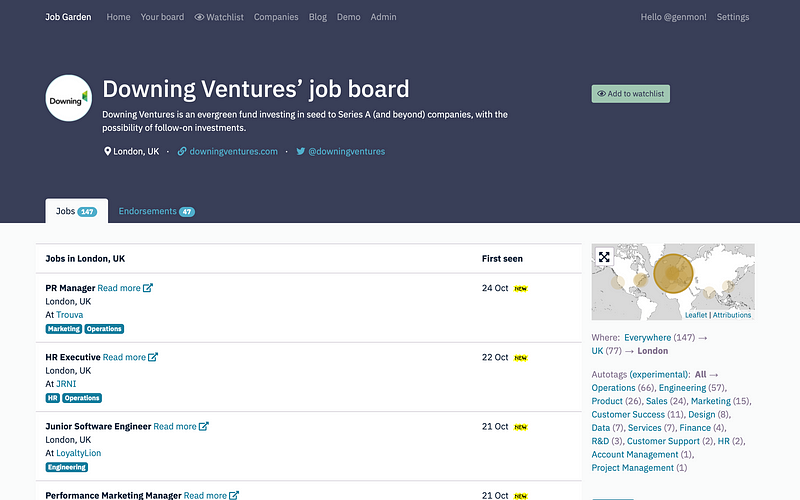Click Operations tag on PR Manager job
This screenshot has height=500, width=800.
tap(104, 329)
